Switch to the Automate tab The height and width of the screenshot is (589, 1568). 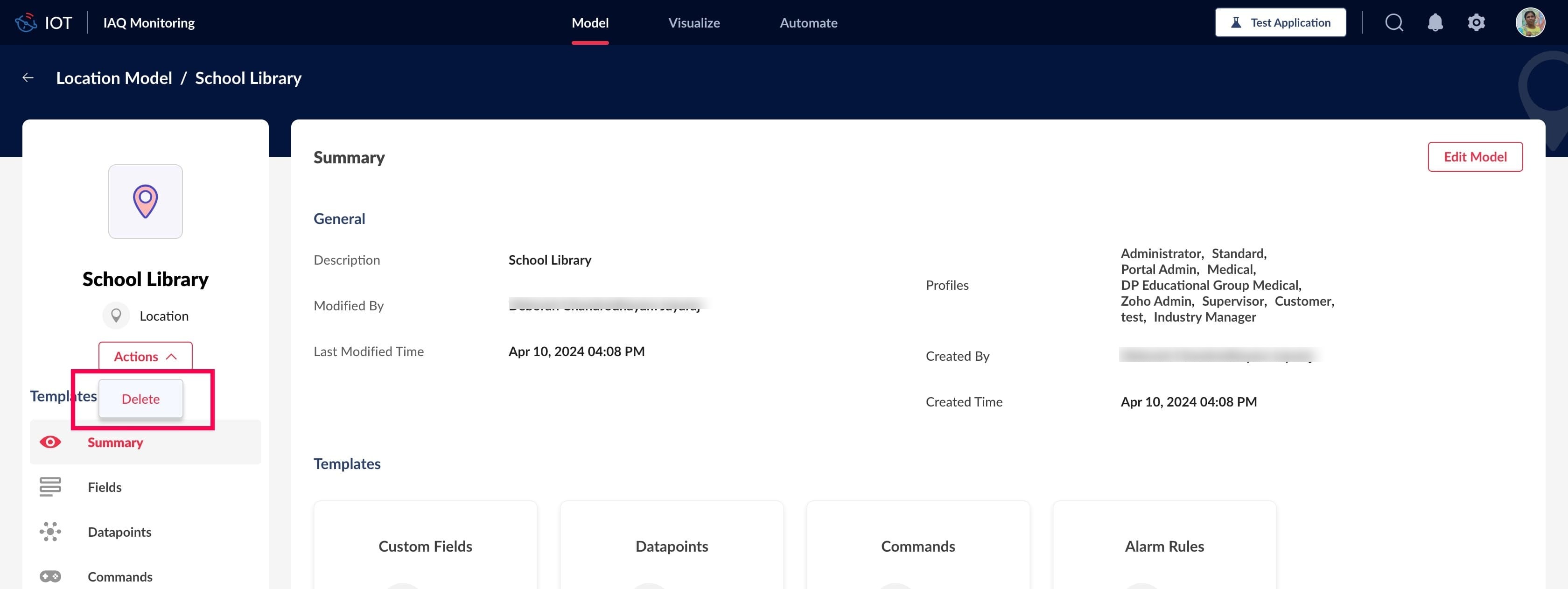click(x=808, y=22)
